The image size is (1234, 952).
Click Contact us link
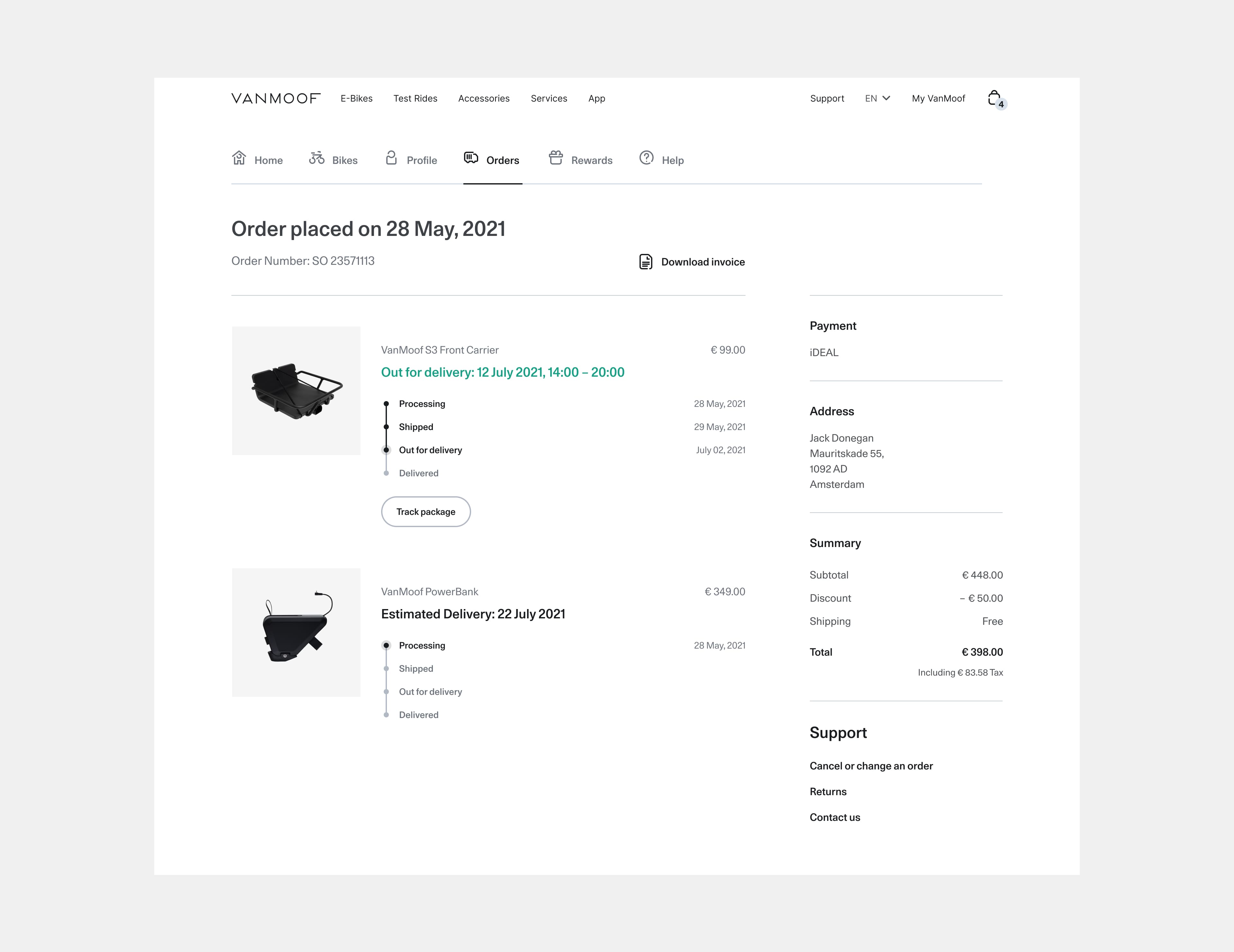[835, 817]
